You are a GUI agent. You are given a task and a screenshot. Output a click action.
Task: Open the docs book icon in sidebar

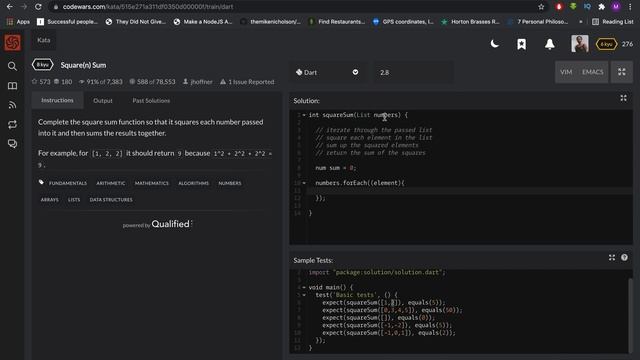point(12,86)
